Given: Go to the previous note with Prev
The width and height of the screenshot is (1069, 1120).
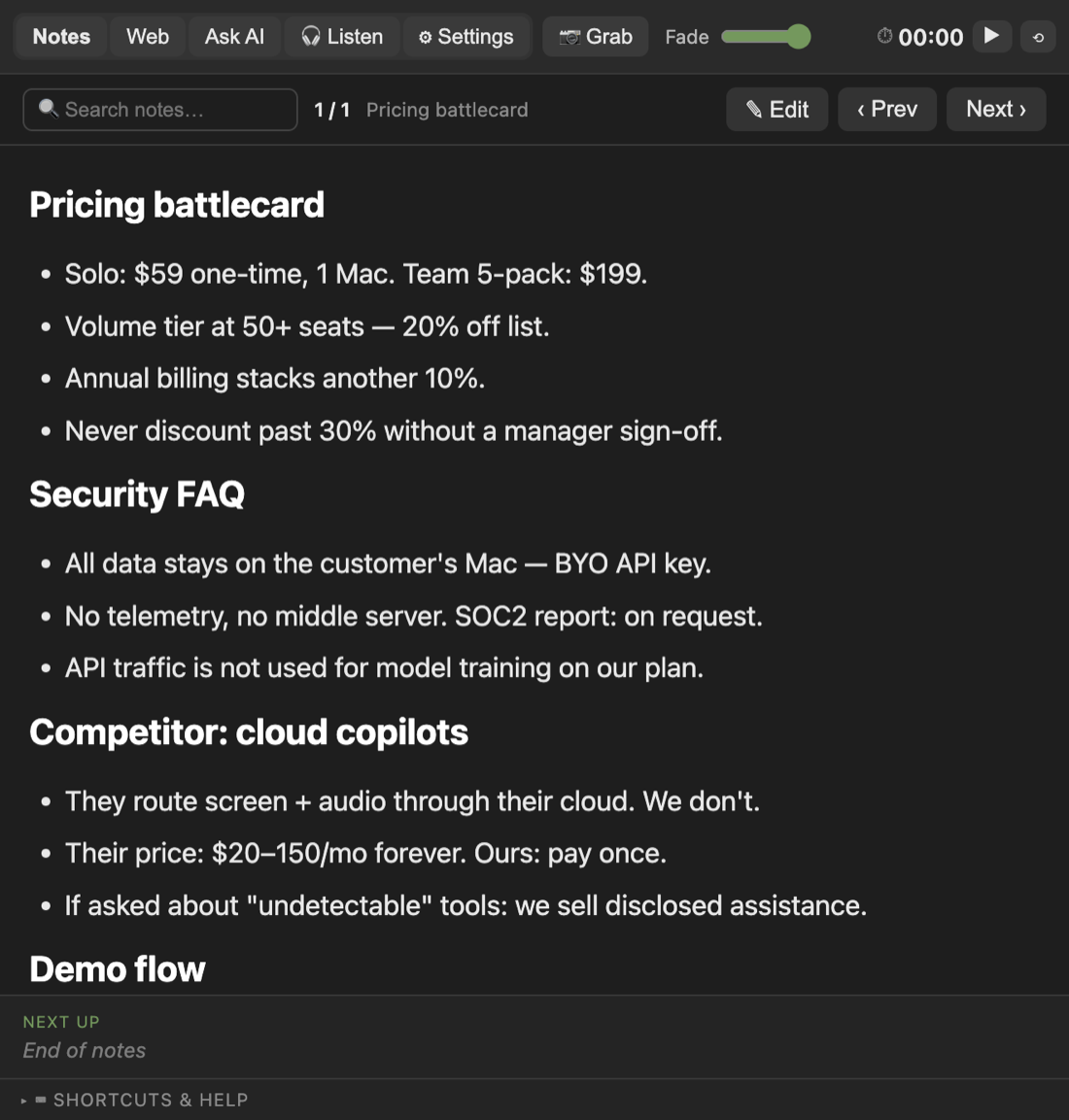Looking at the screenshot, I should coord(886,110).
